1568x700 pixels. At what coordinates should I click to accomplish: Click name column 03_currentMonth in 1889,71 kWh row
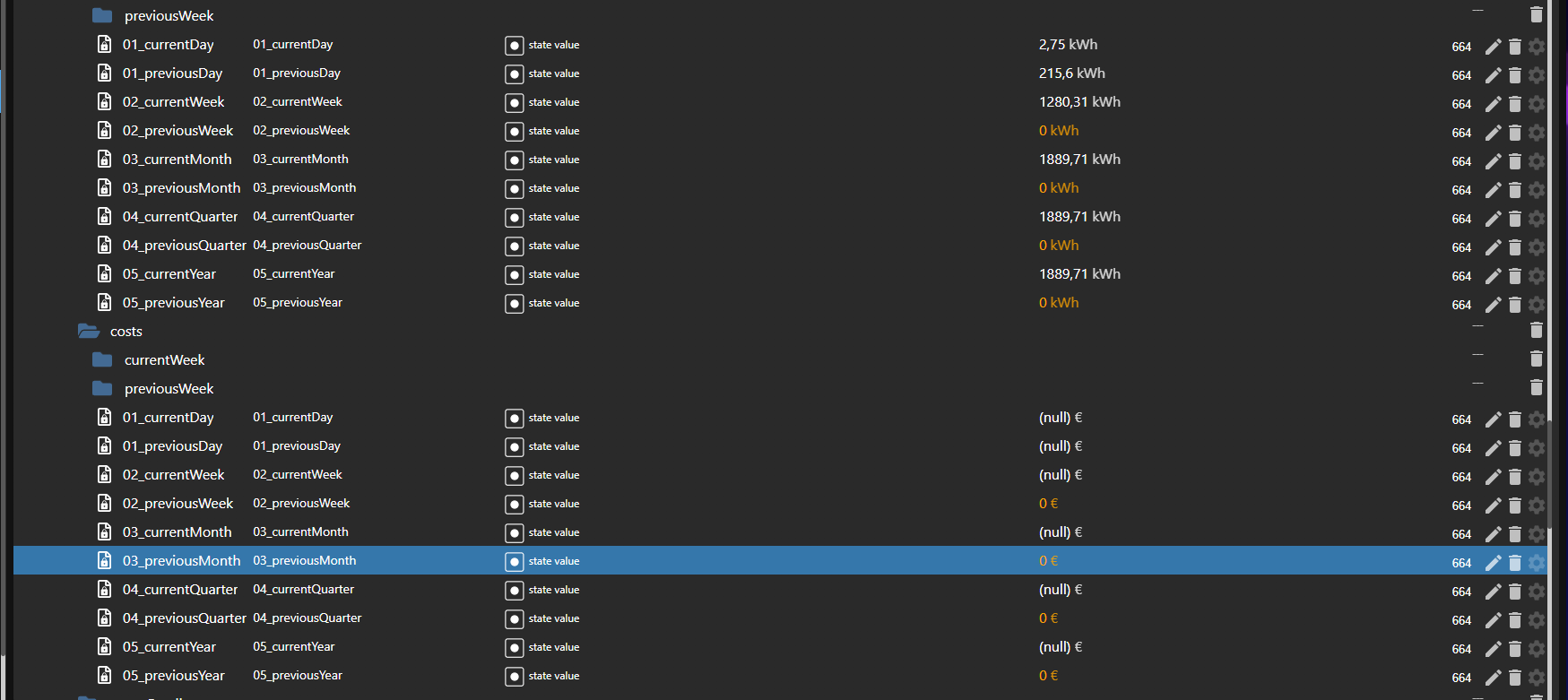(x=300, y=159)
